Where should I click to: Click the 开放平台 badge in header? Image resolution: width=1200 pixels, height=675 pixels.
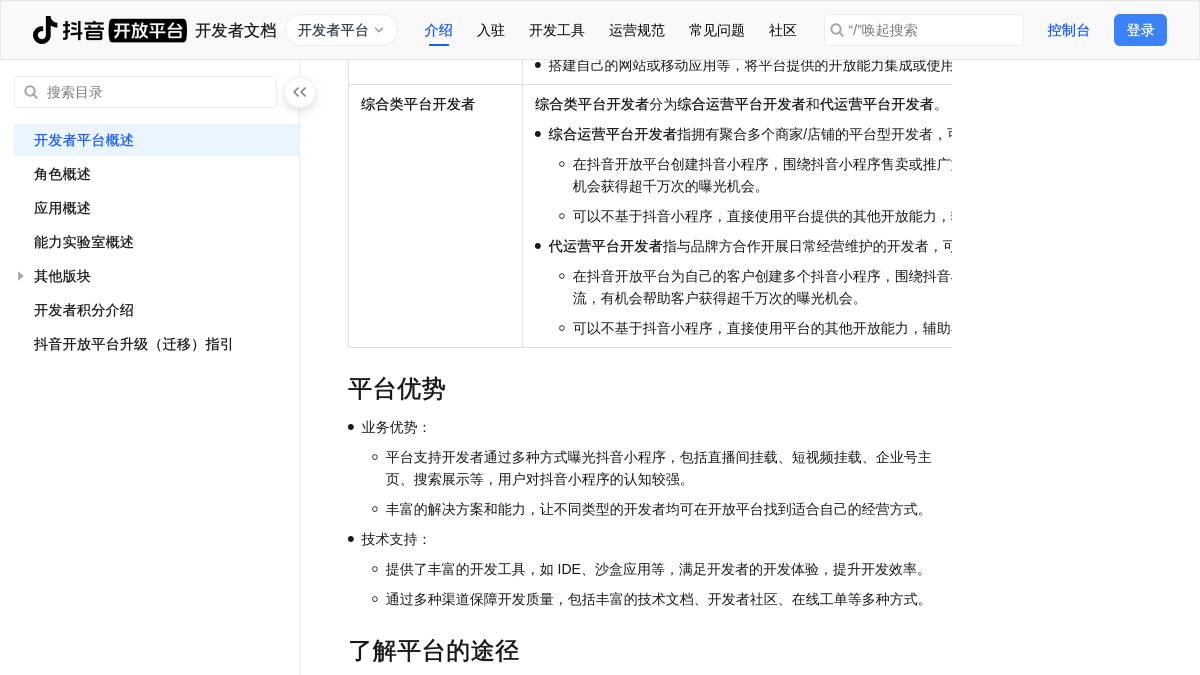click(x=148, y=30)
